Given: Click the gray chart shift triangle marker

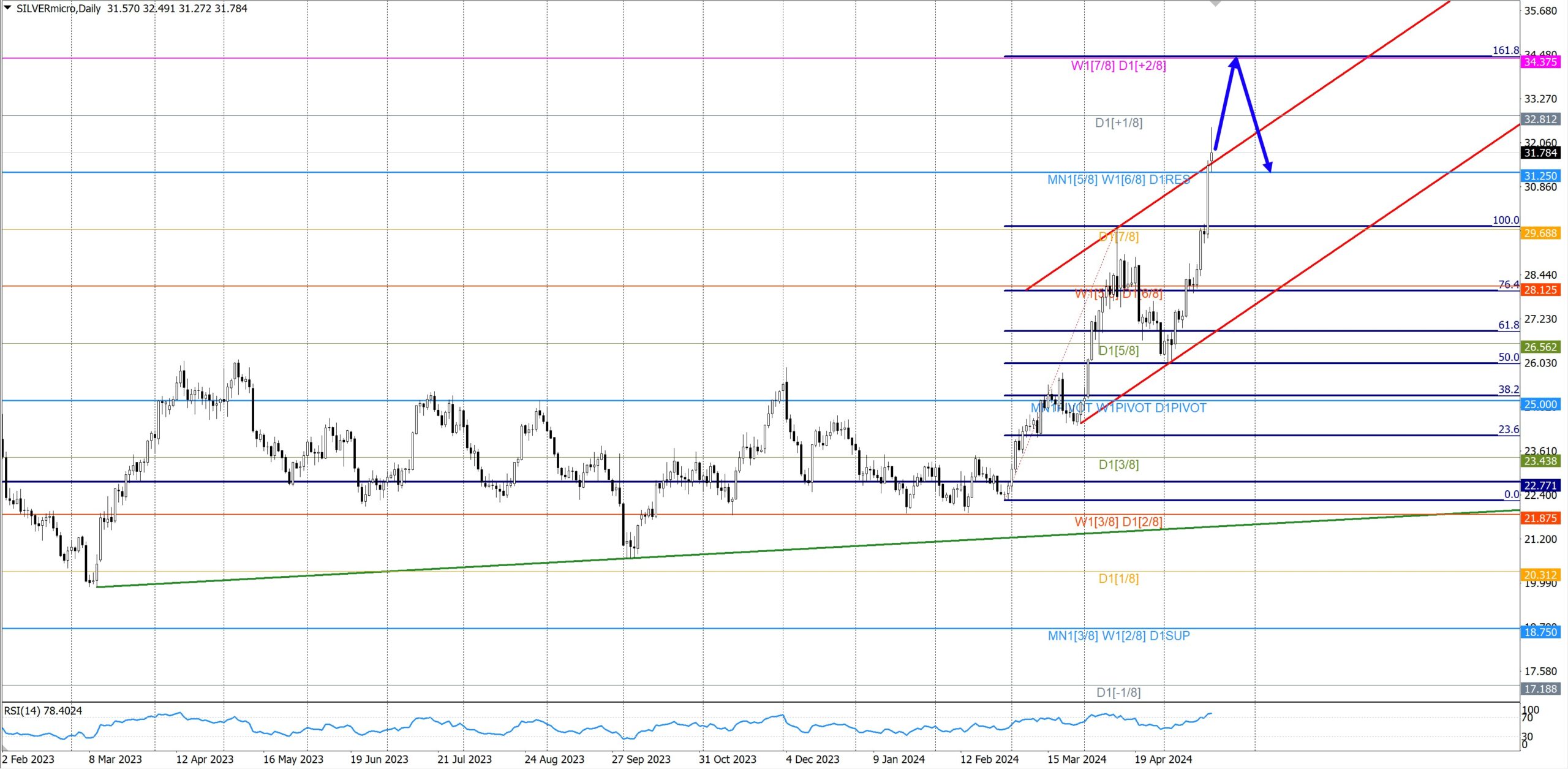Looking at the screenshot, I should pyautogui.click(x=1216, y=4).
